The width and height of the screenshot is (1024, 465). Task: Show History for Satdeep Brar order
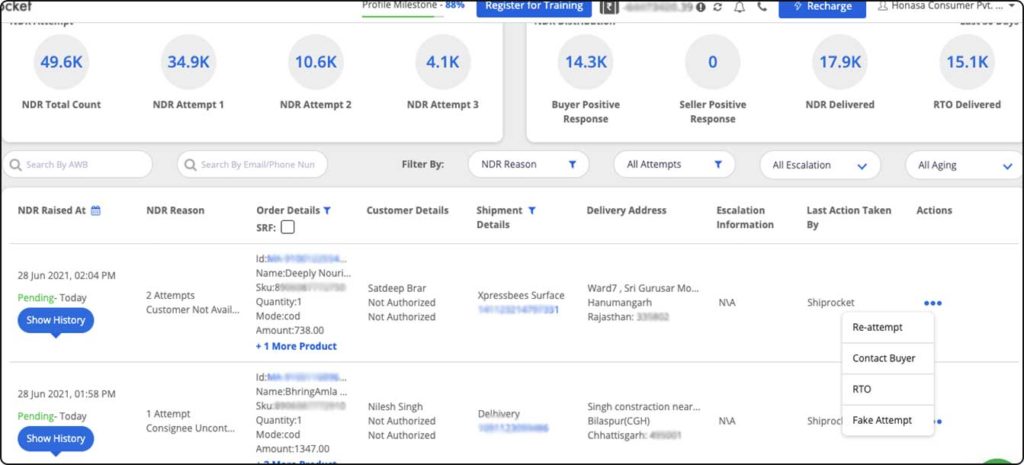(56, 320)
